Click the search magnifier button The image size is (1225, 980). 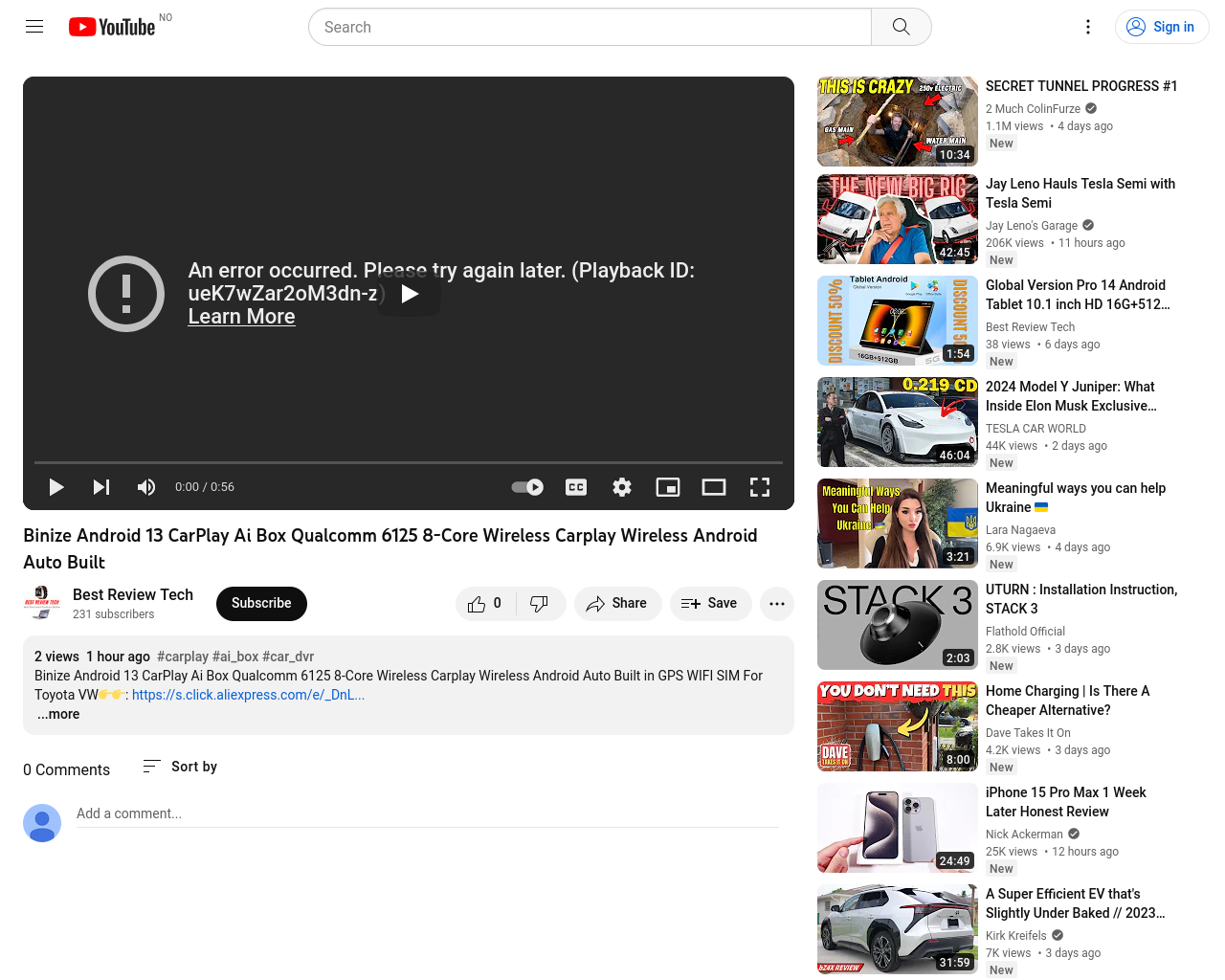pyautogui.click(x=901, y=27)
